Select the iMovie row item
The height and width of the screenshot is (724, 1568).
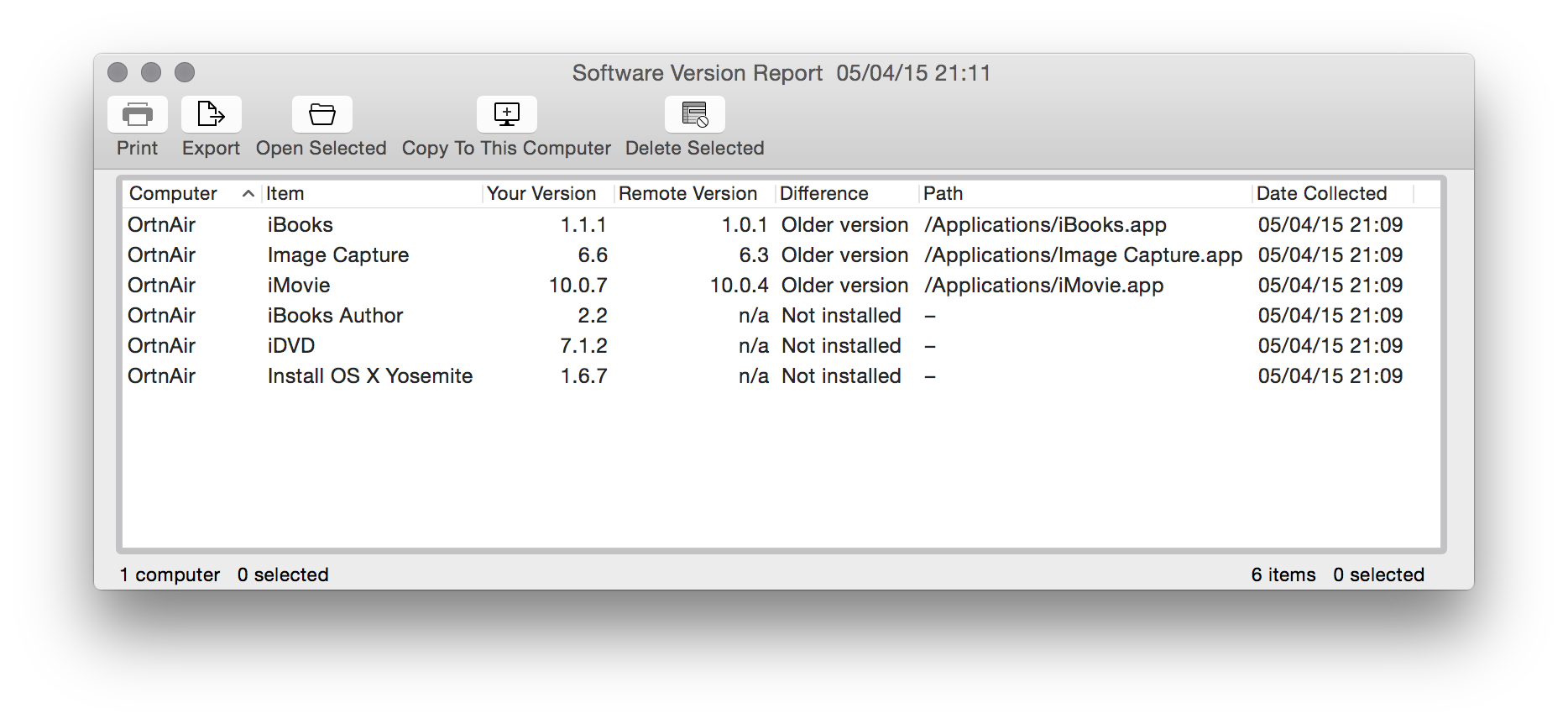point(299,286)
